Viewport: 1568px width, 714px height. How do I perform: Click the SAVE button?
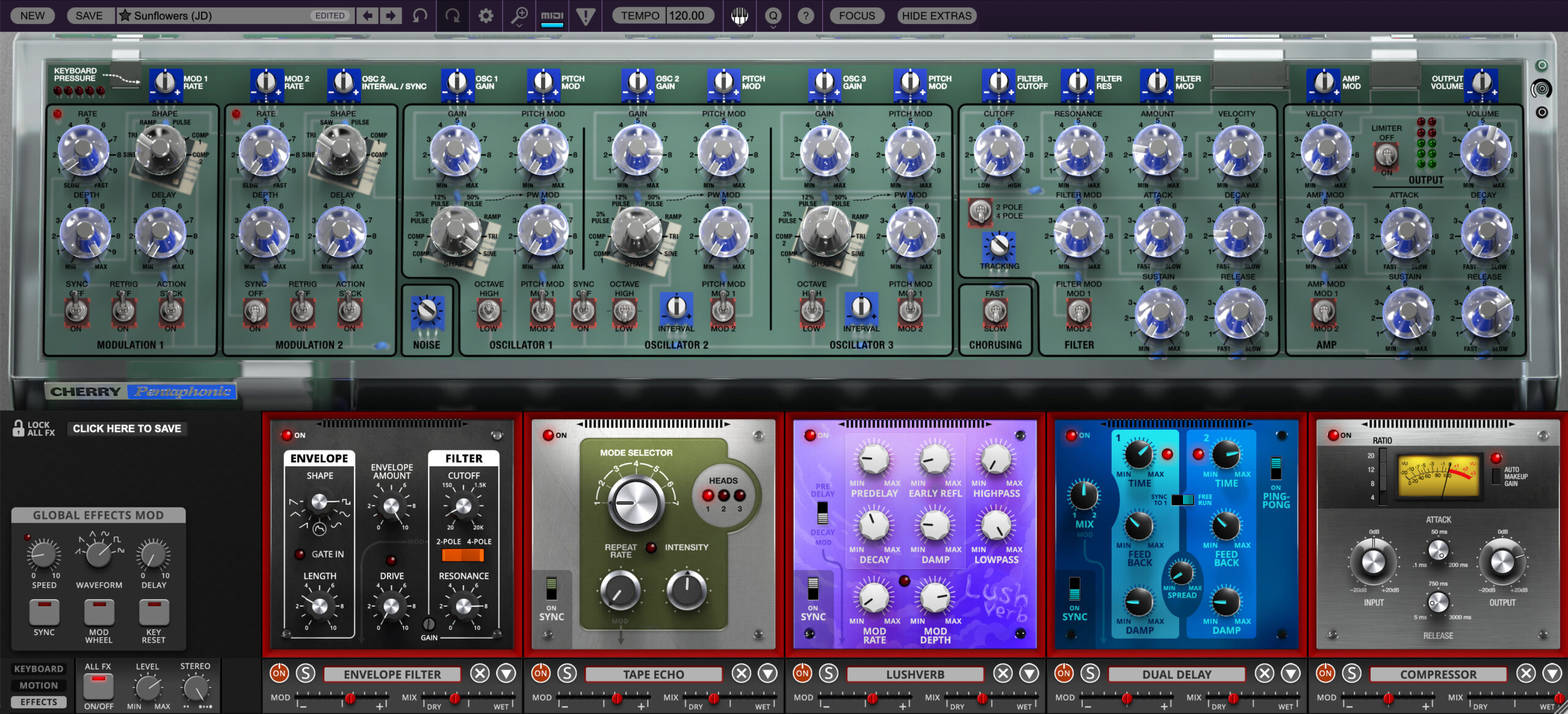coord(89,15)
